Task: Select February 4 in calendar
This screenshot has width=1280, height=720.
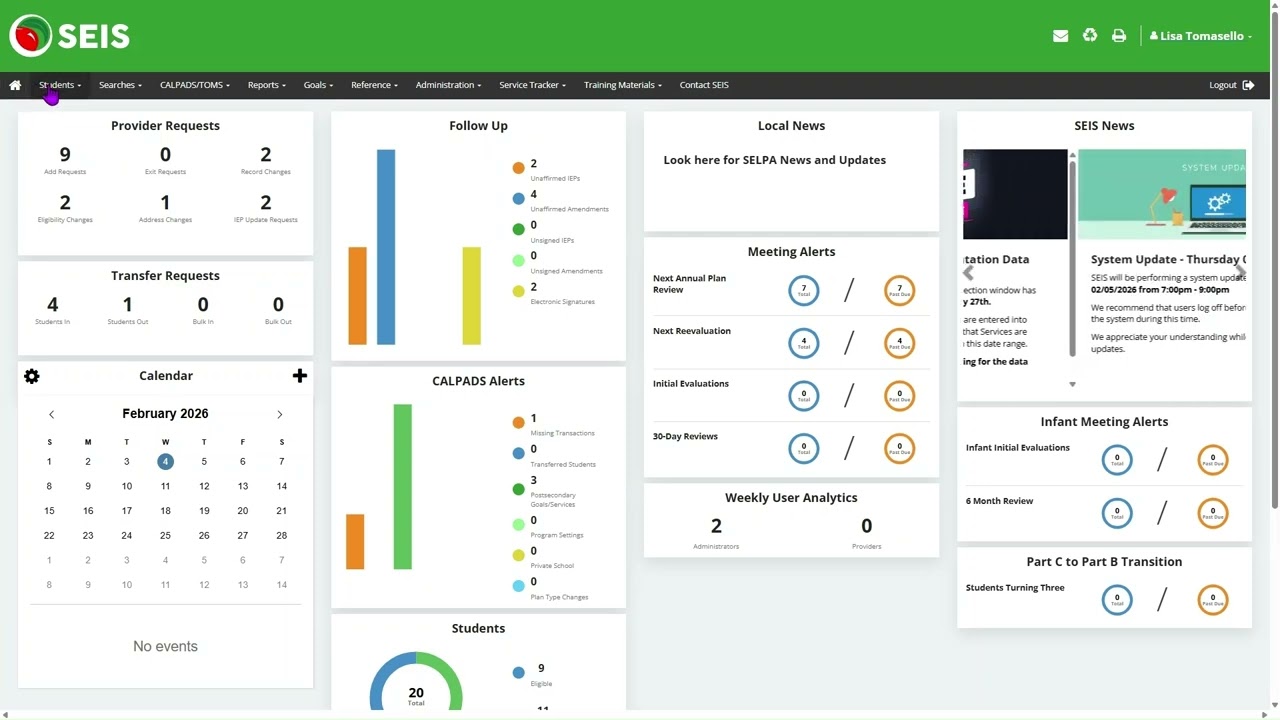Action: click(x=165, y=461)
